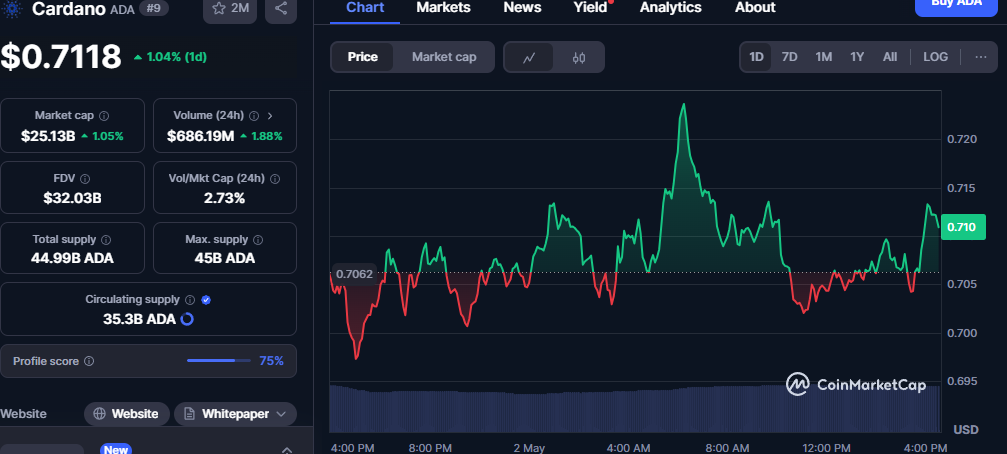The image size is (1007, 454).
Task: Click the 75% profile score value
Action: [271, 361]
